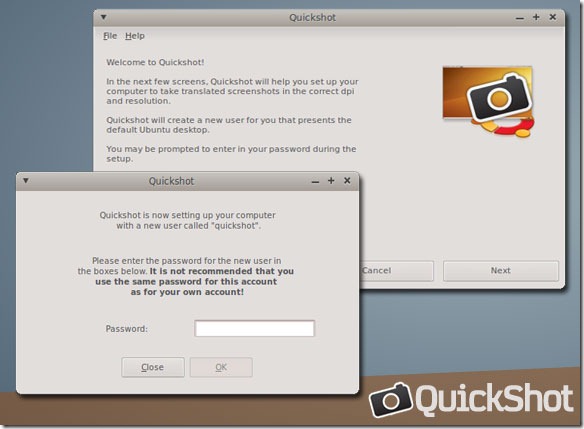Close the Quickshot password dialog with X
Viewport: 584px width, 429px height.
(347, 181)
